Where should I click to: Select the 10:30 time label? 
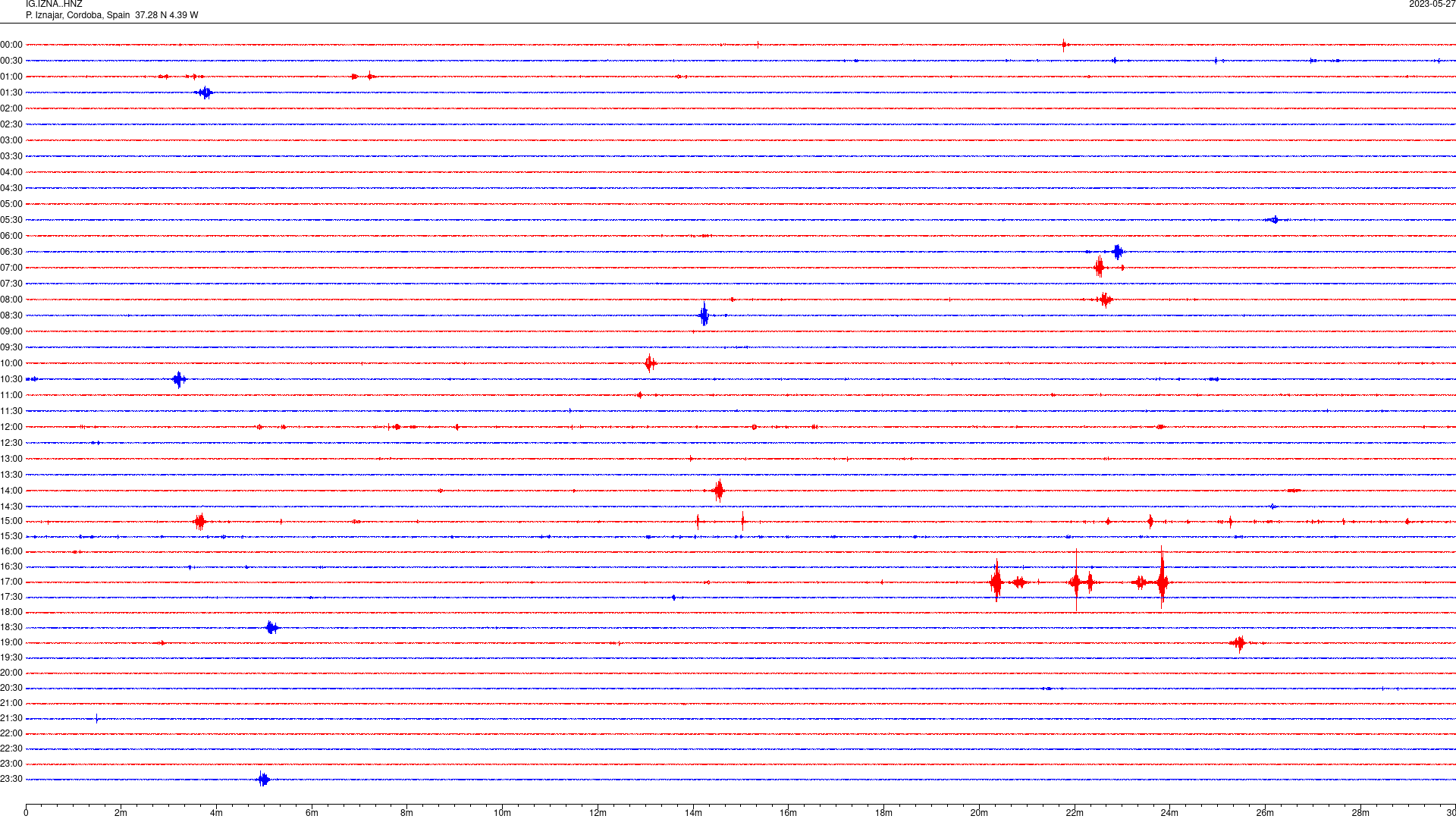click(x=11, y=379)
